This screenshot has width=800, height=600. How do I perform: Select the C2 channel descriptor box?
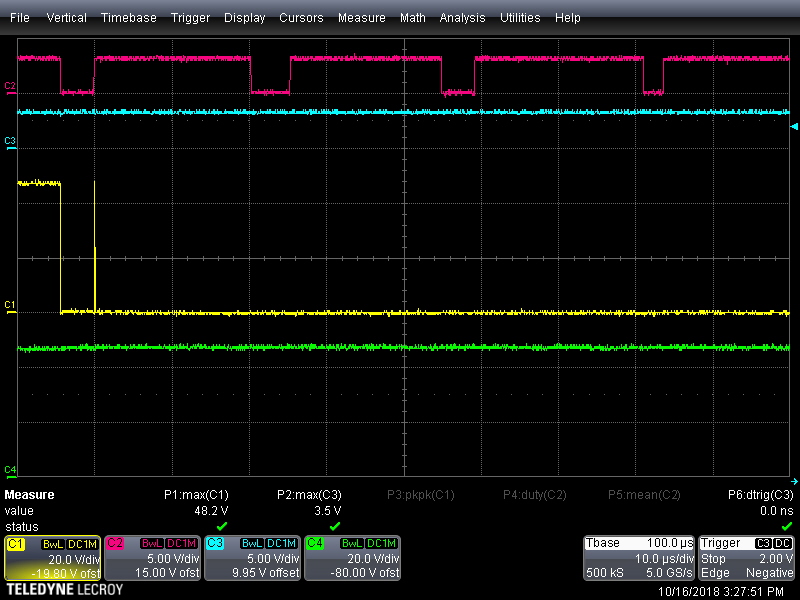coord(153,558)
